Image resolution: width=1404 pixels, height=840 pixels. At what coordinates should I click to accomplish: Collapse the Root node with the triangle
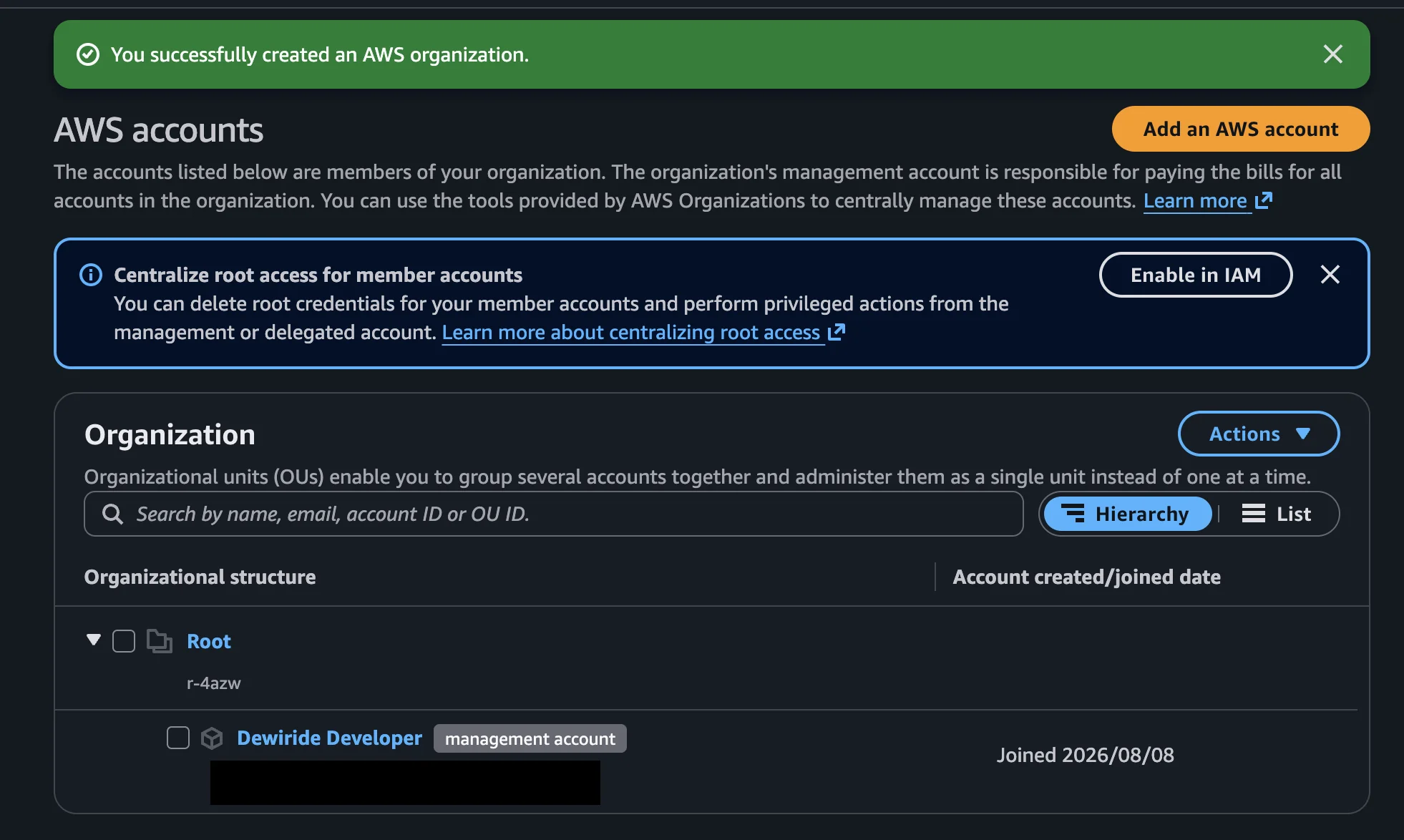[93, 640]
